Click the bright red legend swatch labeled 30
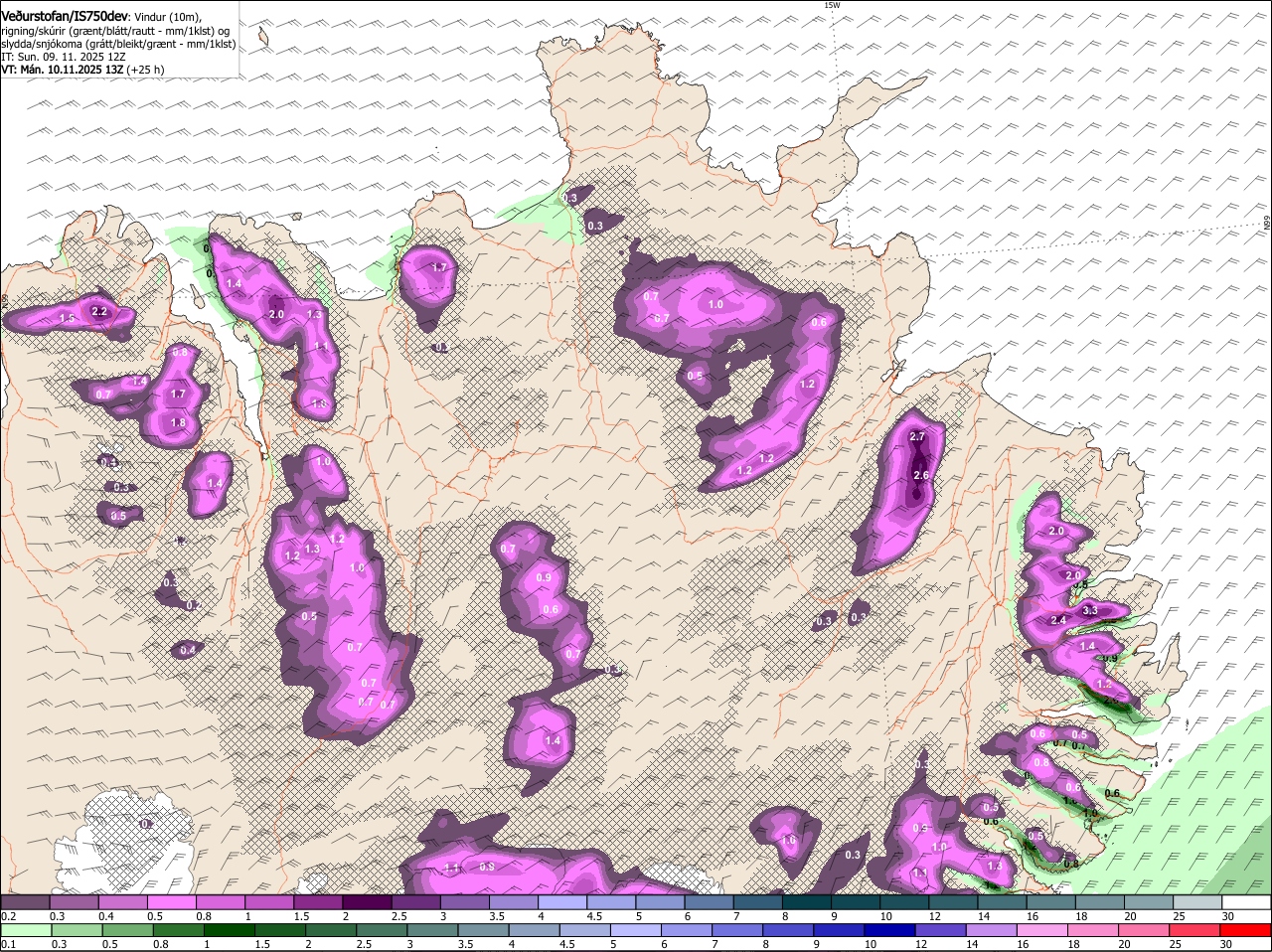The width and height of the screenshot is (1272, 952). click(x=1247, y=930)
